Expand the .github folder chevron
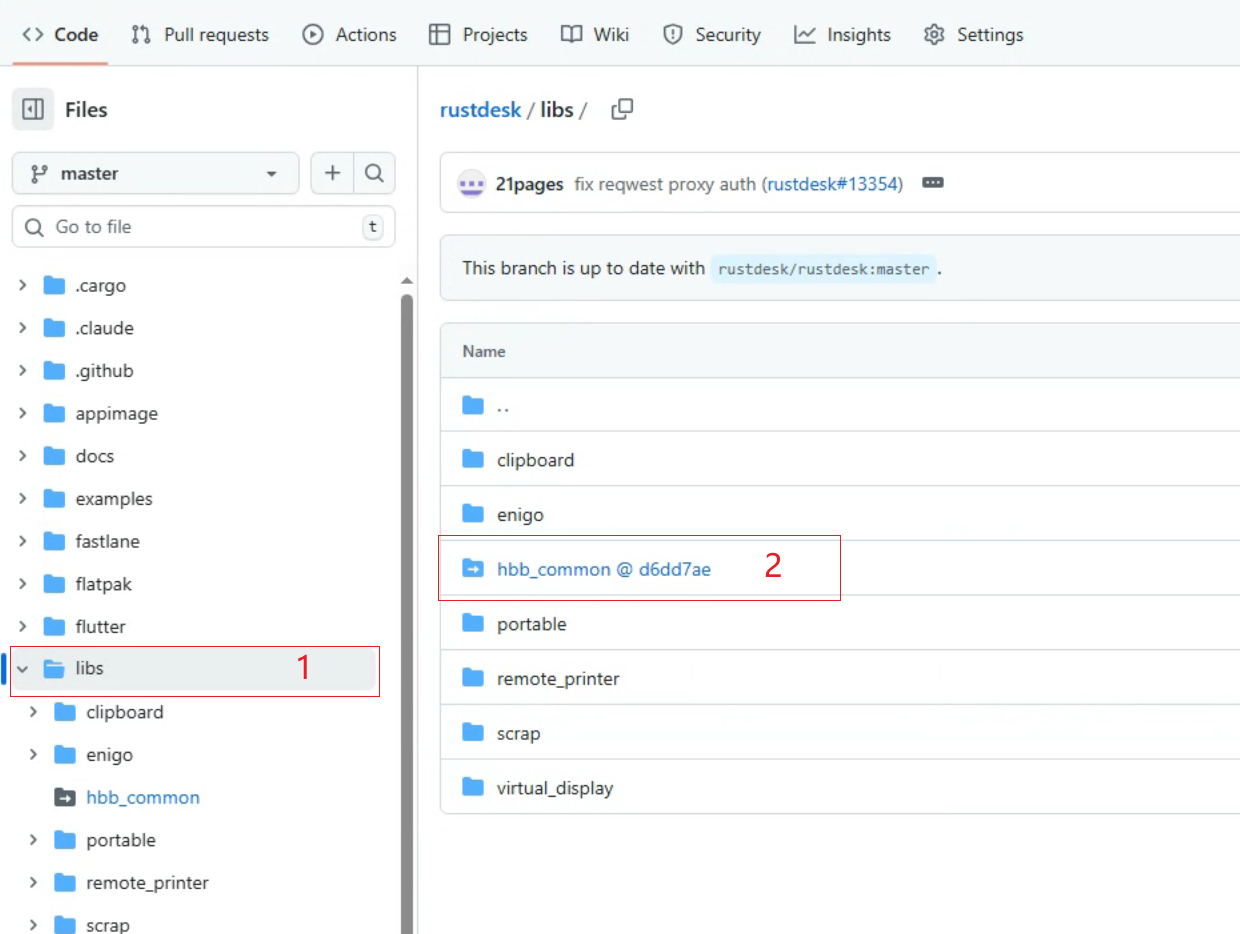Image resolution: width=1240 pixels, height=934 pixels. (x=23, y=371)
